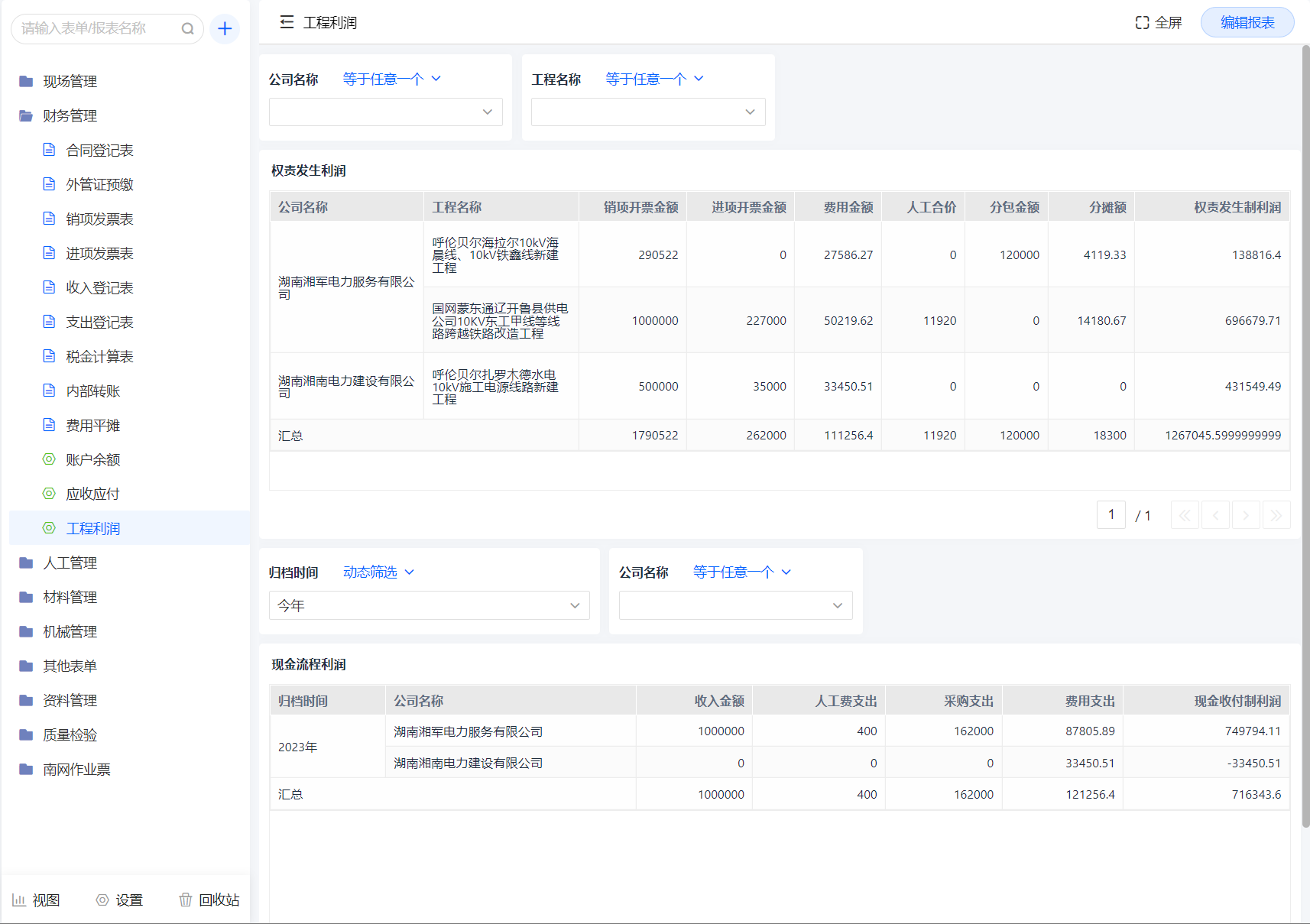Open the top 公司名称 value select box
The height and width of the screenshot is (924, 1310).
(x=385, y=112)
